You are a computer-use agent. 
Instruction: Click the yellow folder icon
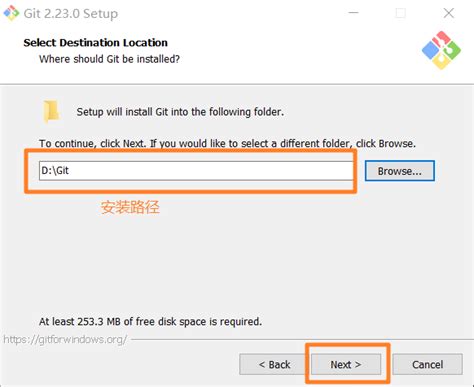point(51,111)
